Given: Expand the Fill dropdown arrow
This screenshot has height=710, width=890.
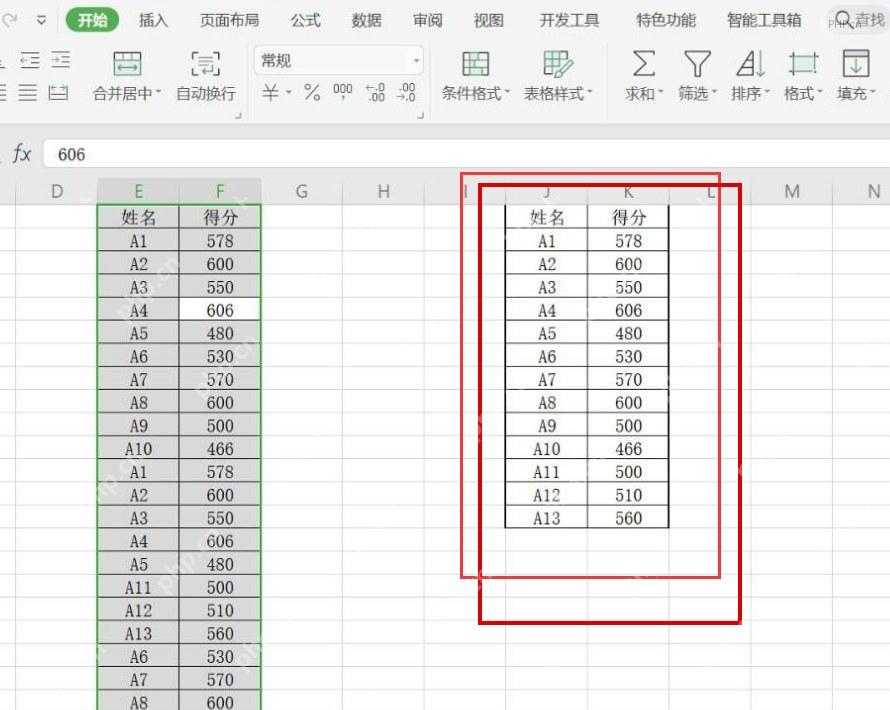Looking at the screenshot, I should (x=872, y=92).
